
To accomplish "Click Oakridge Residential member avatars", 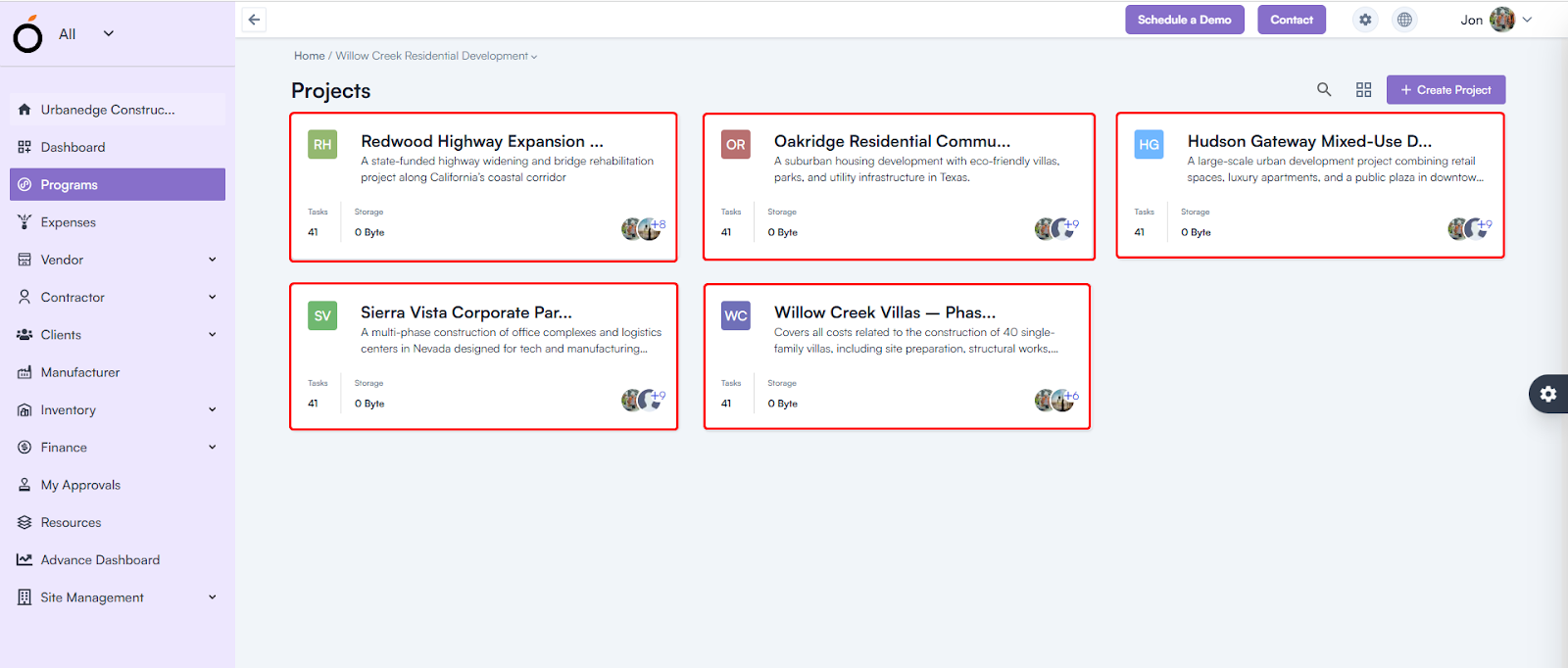I will coord(1057,228).
